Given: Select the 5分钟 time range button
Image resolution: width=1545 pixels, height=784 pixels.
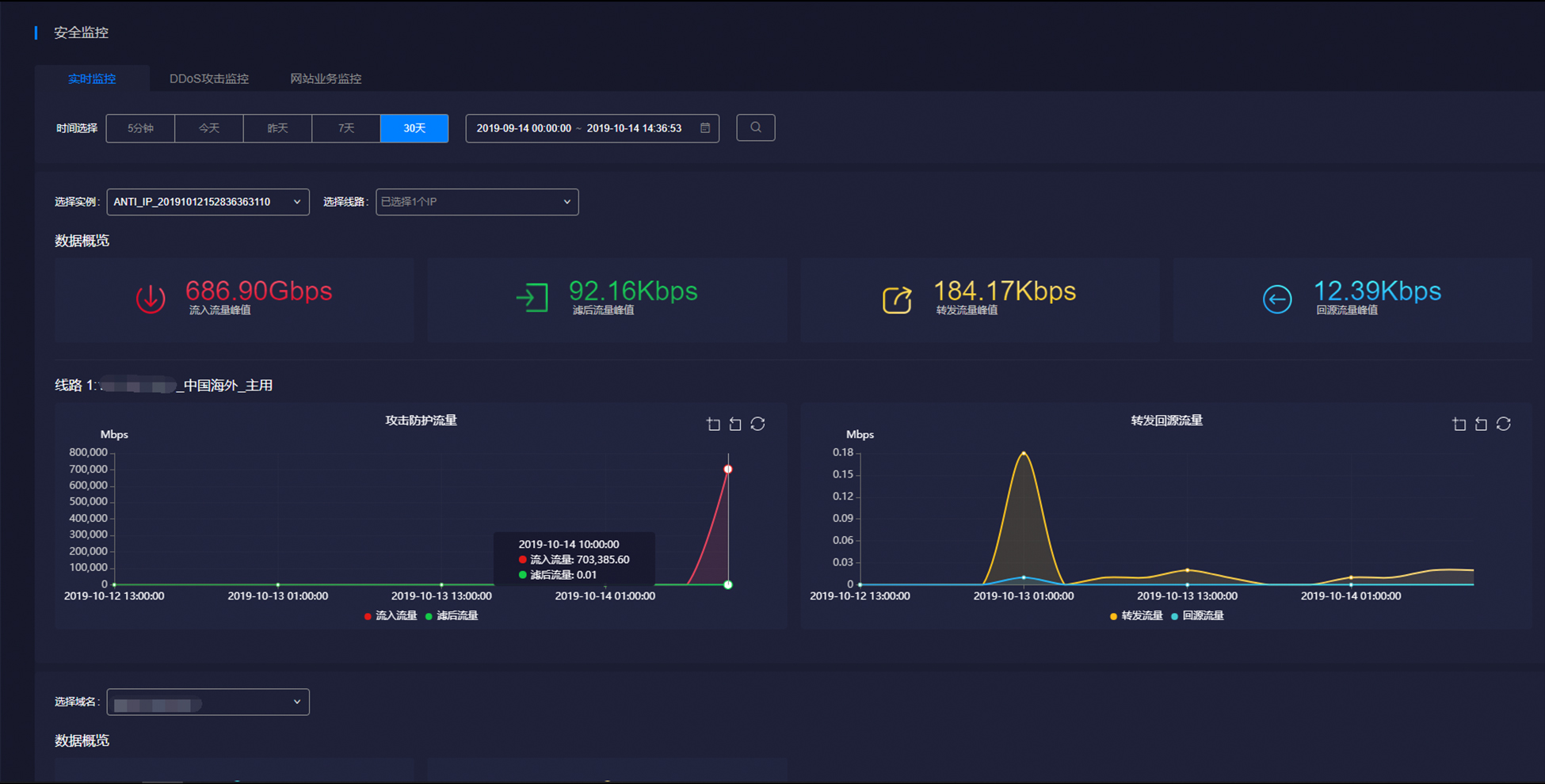Looking at the screenshot, I should [x=140, y=128].
